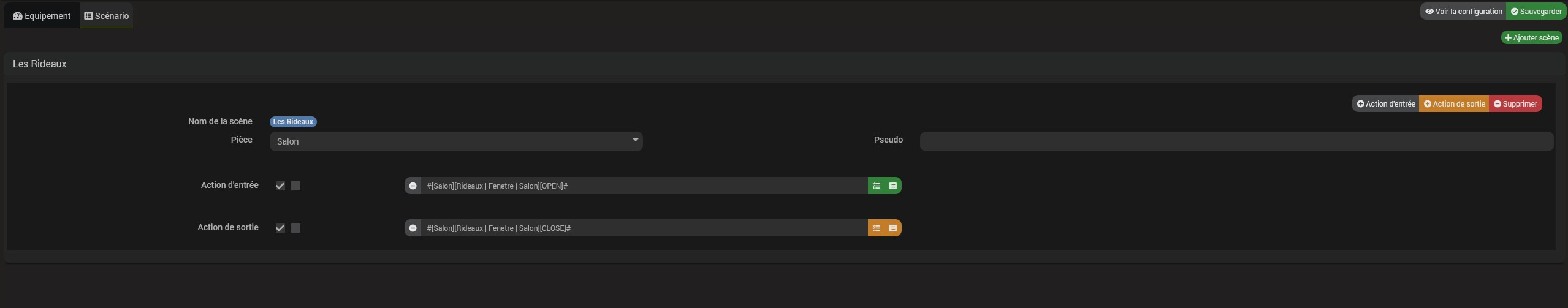Tick the second unchecked Action de sortie checkbox
Viewport: 1568px width, 308px height.
click(x=295, y=228)
